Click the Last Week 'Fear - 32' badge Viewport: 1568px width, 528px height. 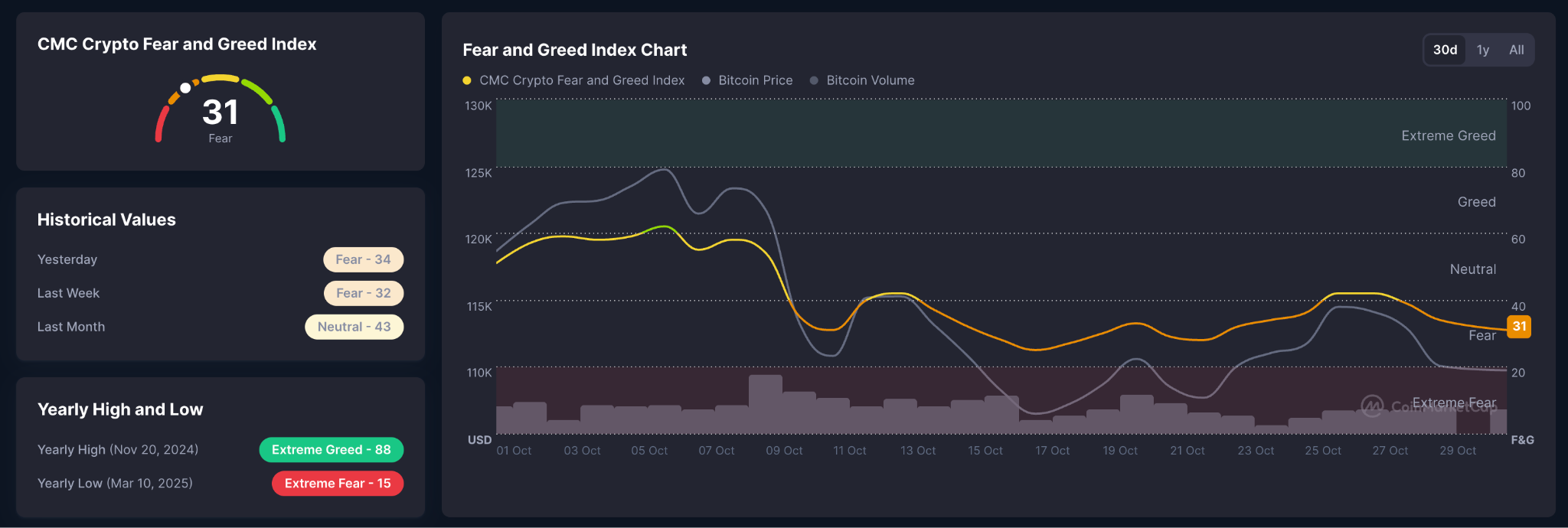pyautogui.click(x=363, y=293)
